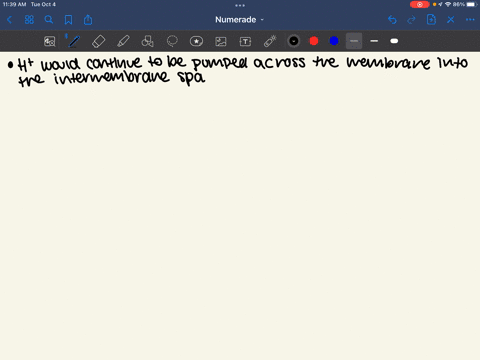Select the Text box tool
Image resolution: width=480 pixels, height=360 pixels.
coord(245,41)
